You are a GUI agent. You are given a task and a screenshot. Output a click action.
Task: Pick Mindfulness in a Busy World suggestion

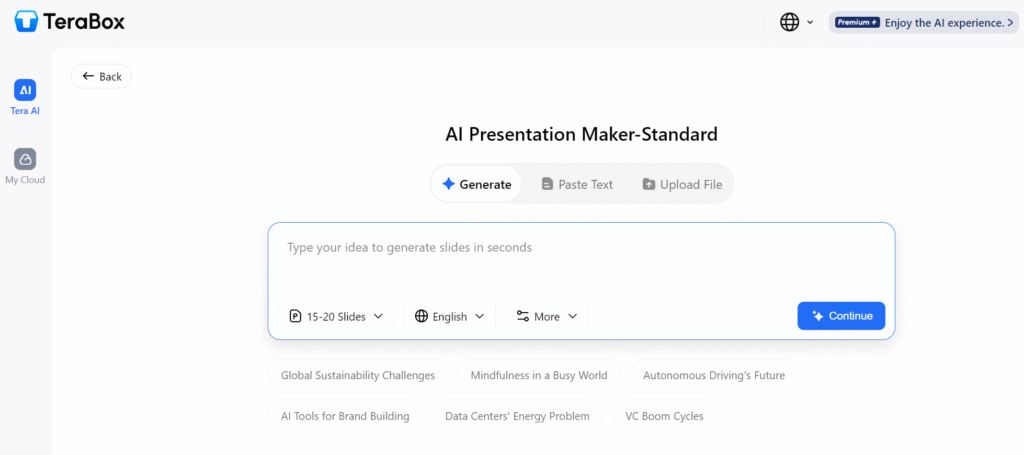539,375
